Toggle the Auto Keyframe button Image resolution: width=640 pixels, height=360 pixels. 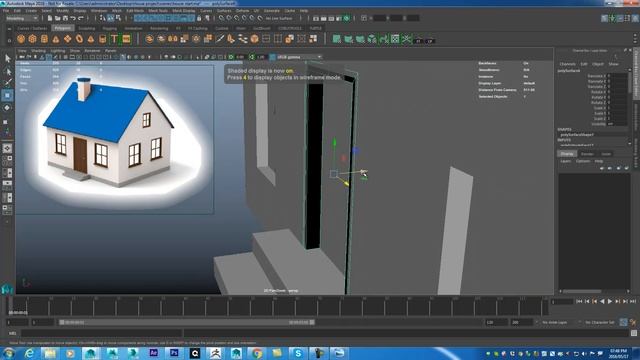623,322
